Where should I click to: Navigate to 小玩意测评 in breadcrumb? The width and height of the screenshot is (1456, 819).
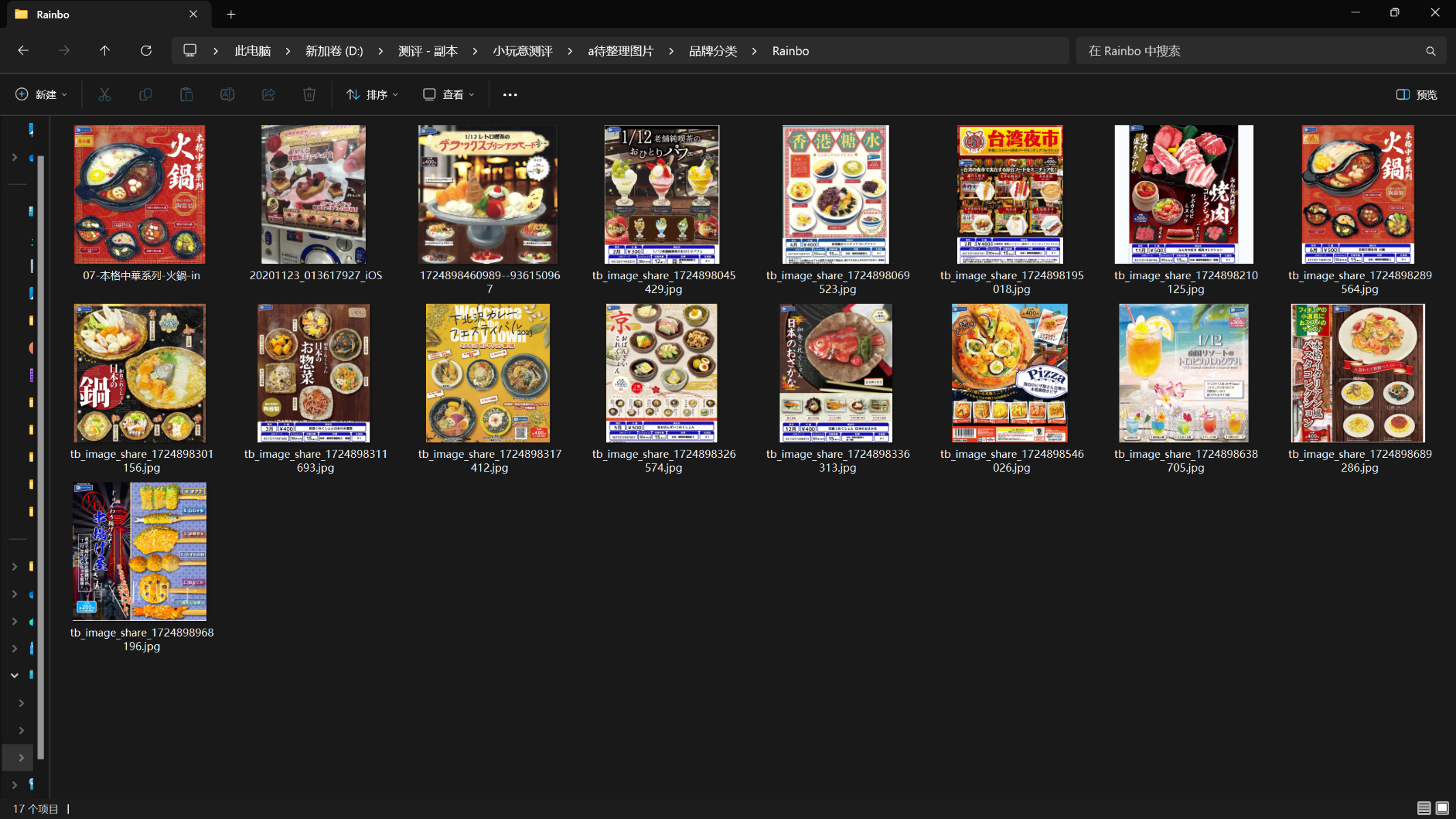pyautogui.click(x=522, y=51)
